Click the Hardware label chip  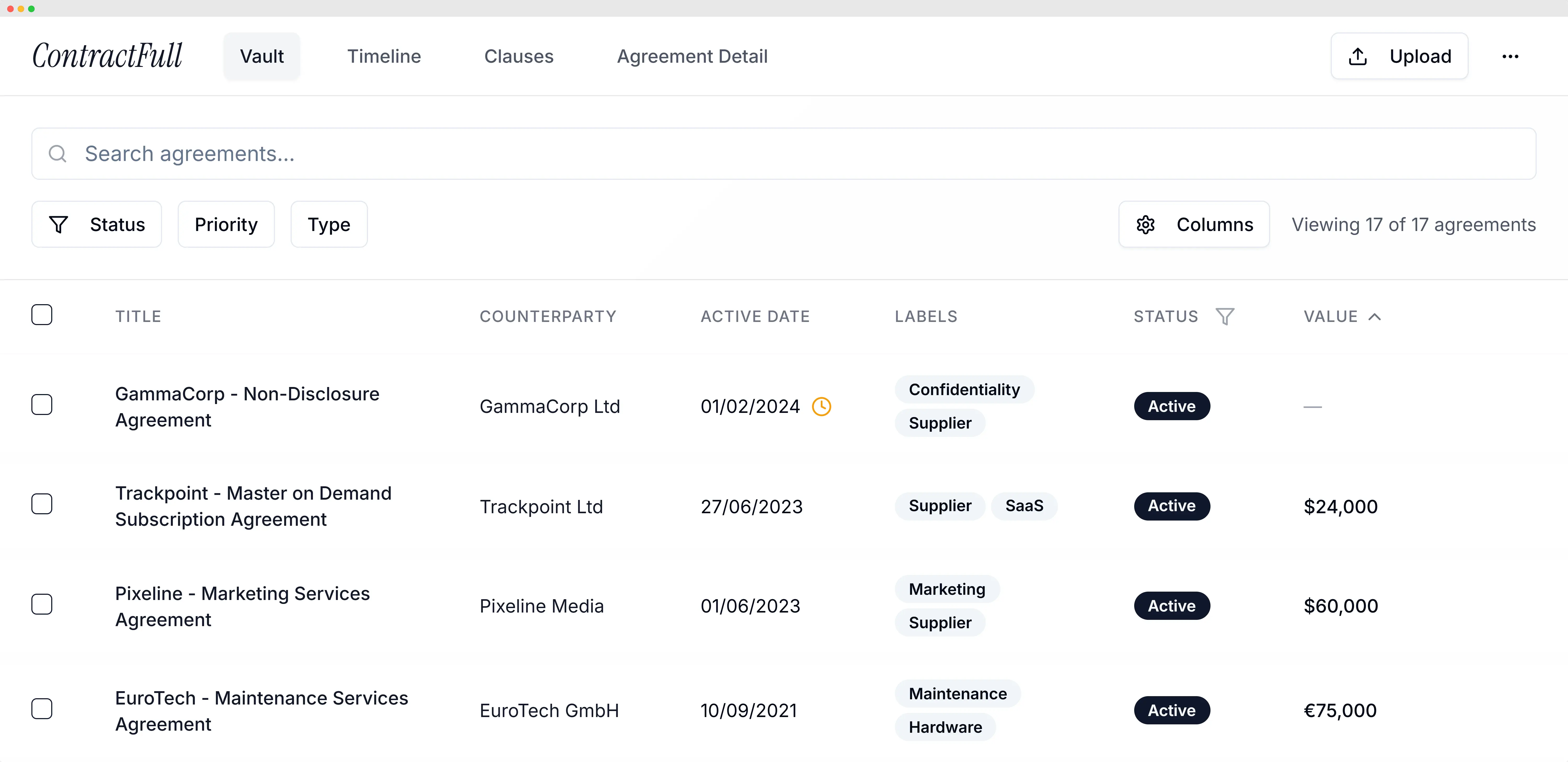point(945,727)
